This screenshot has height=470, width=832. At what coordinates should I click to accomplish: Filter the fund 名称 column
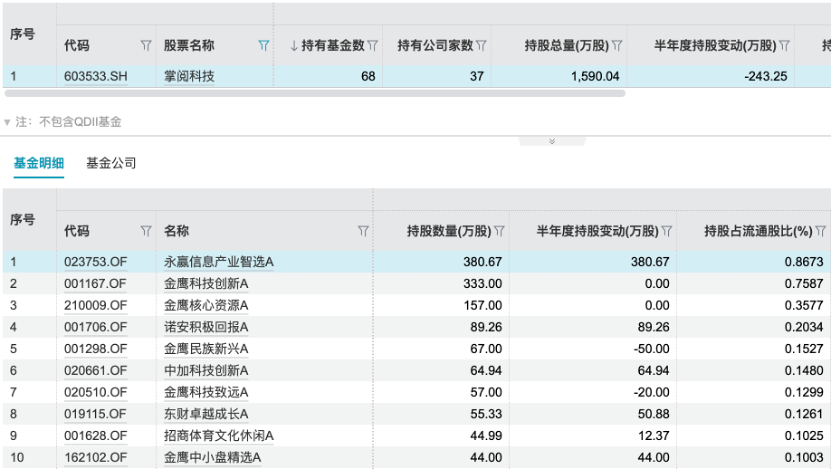(x=363, y=231)
